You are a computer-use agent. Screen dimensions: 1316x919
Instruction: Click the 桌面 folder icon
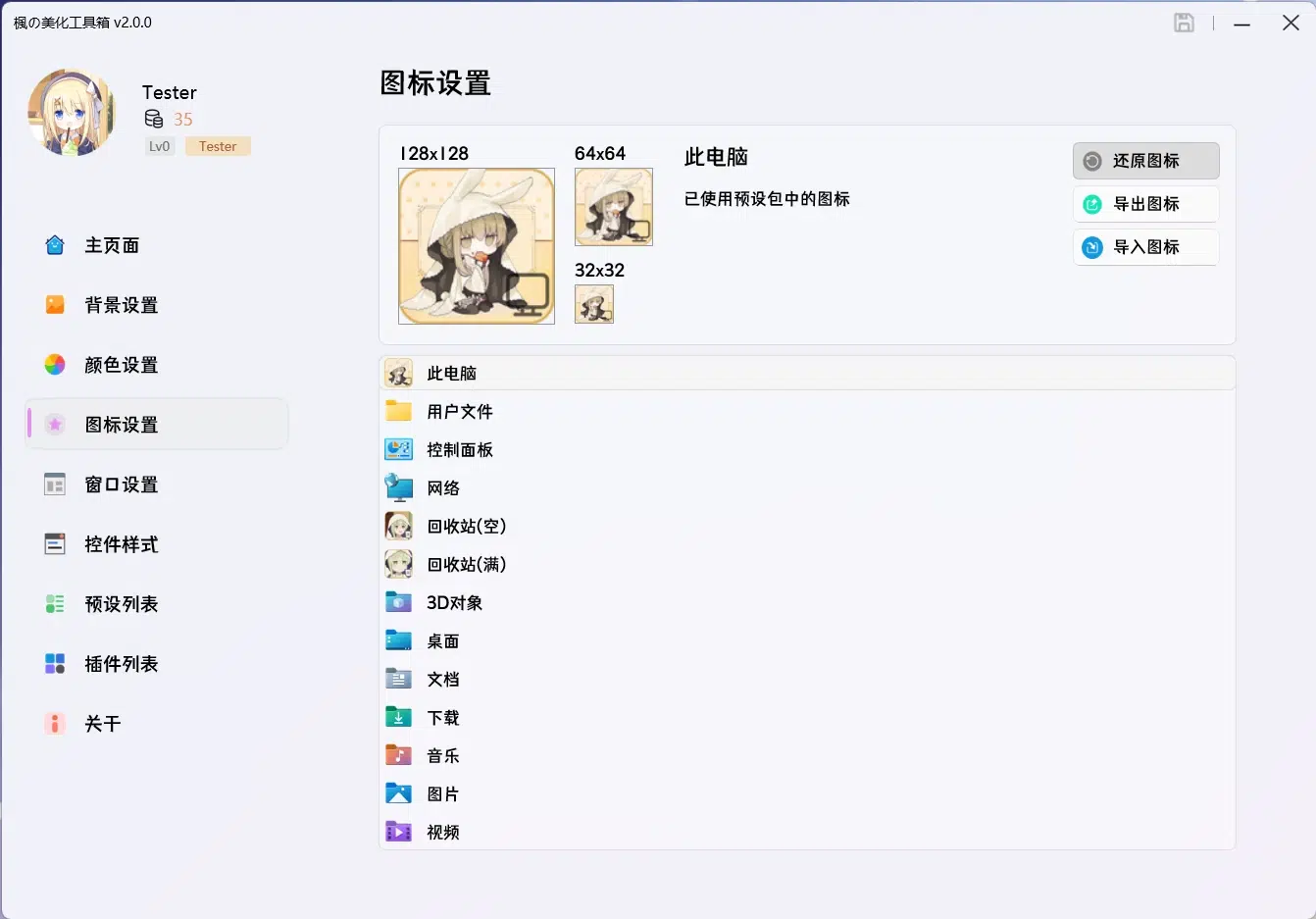[x=398, y=640]
